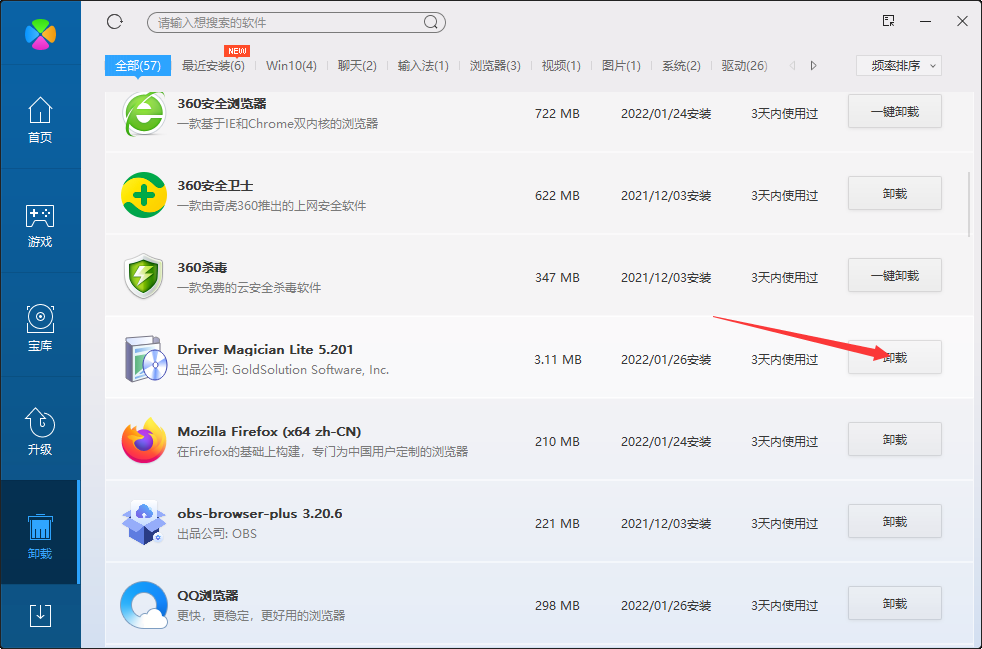The height and width of the screenshot is (649, 982).
Task: Switch to 驱动(26) tab
Action: click(x=745, y=66)
